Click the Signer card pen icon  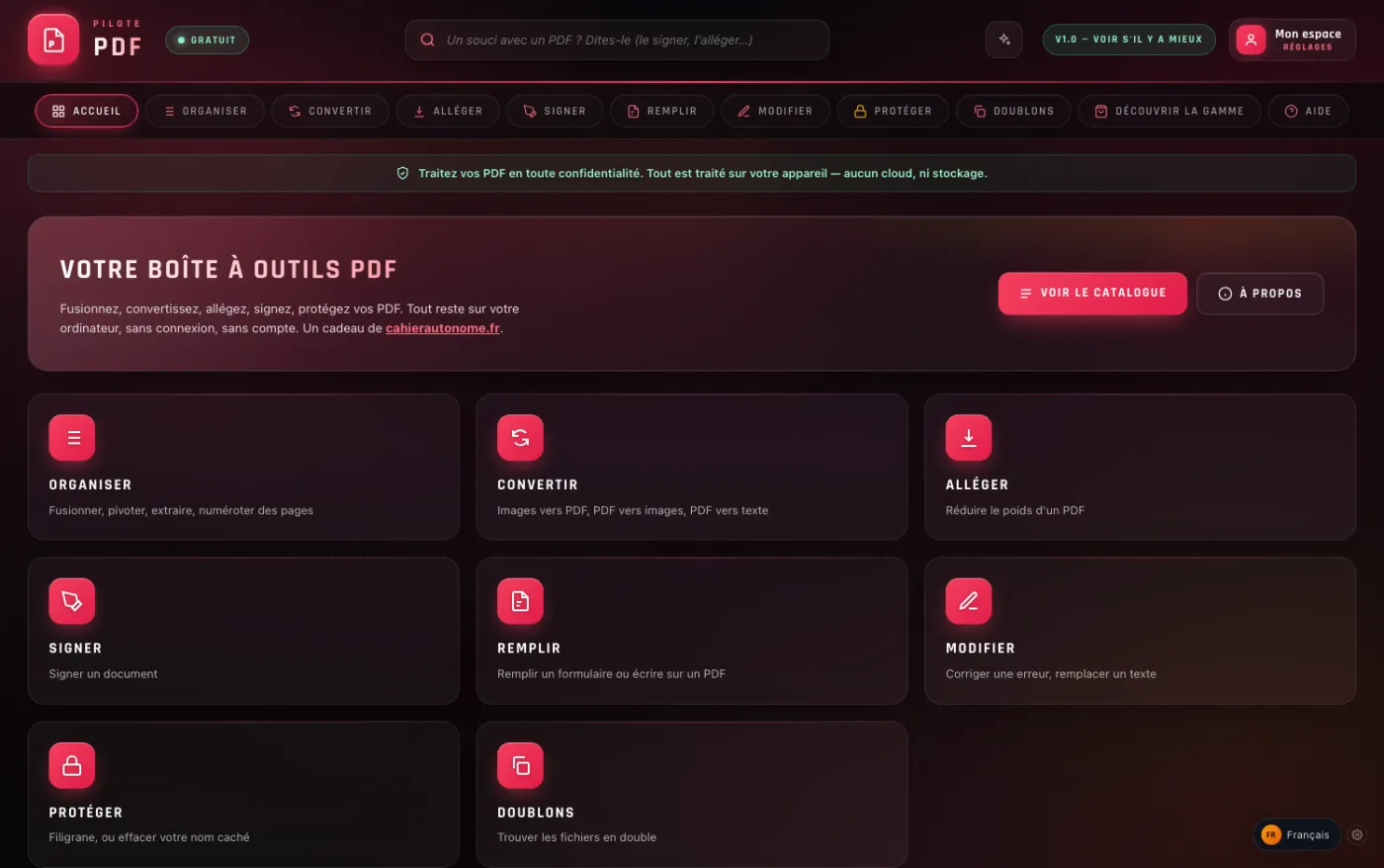pos(72,600)
